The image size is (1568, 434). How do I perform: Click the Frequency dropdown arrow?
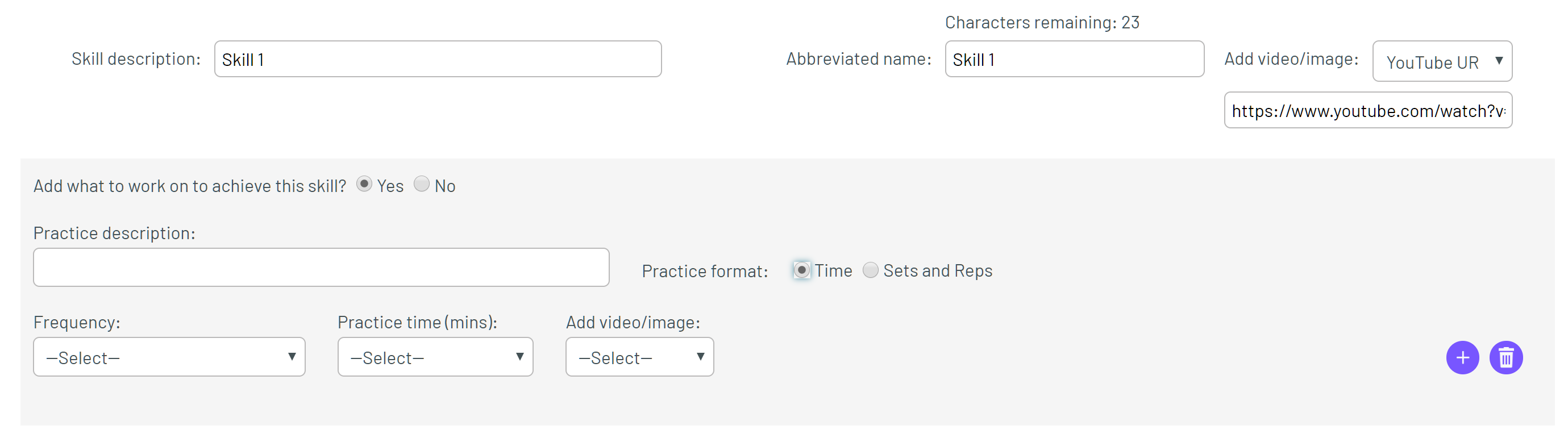[x=292, y=357]
